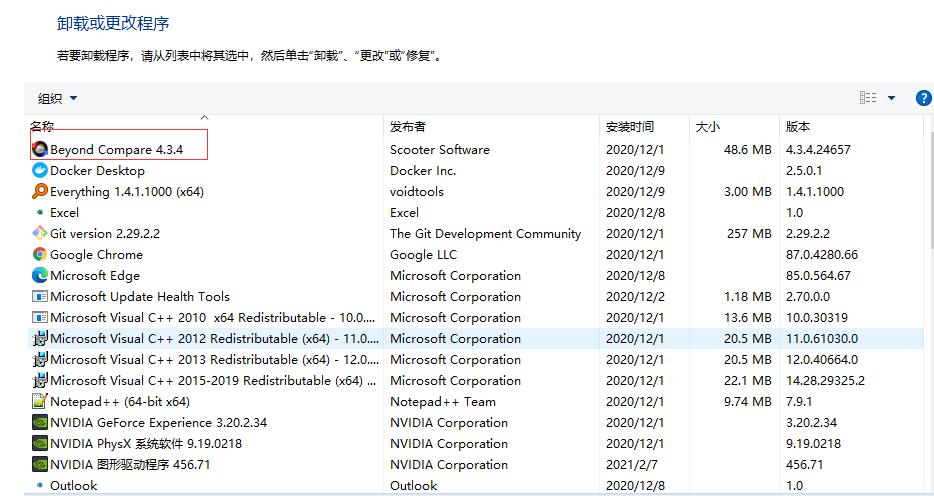The height and width of the screenshot is (496, 934).
Task: Sort the list by 名称 column
Action: point(42,126)
